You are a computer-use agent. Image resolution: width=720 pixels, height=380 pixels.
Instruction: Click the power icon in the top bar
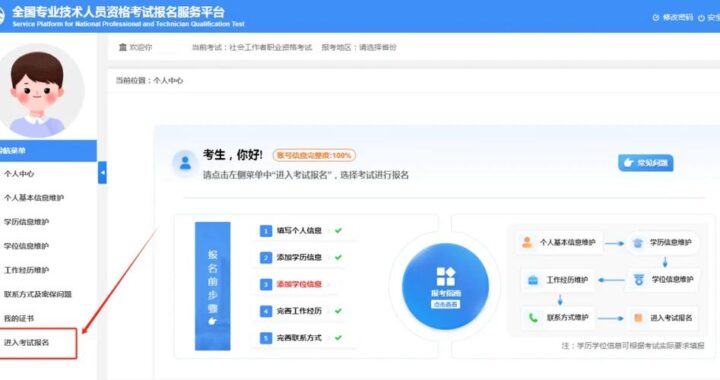pos(701,18)
